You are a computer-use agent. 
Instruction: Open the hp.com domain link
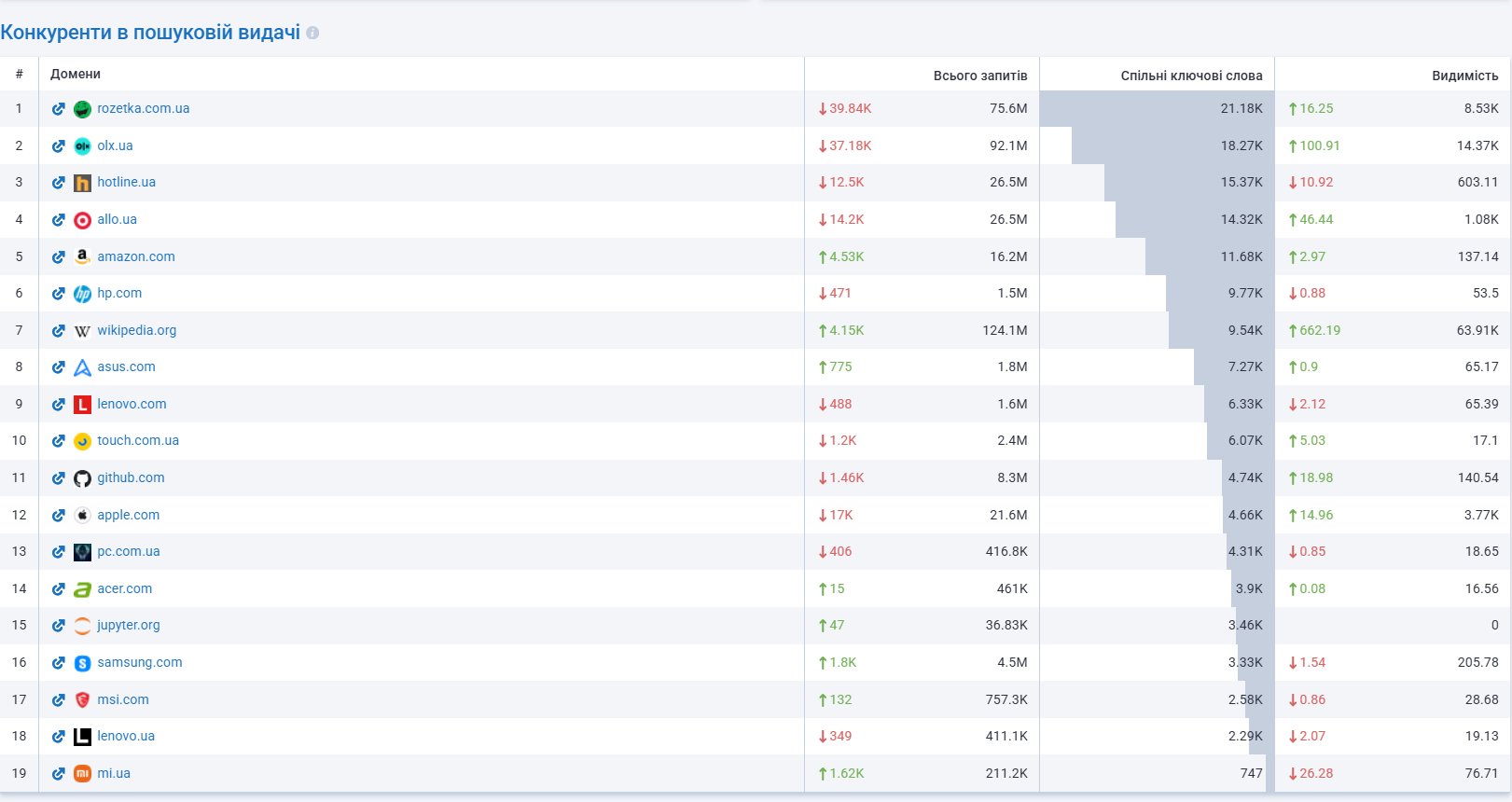click(x=120, y=293)
